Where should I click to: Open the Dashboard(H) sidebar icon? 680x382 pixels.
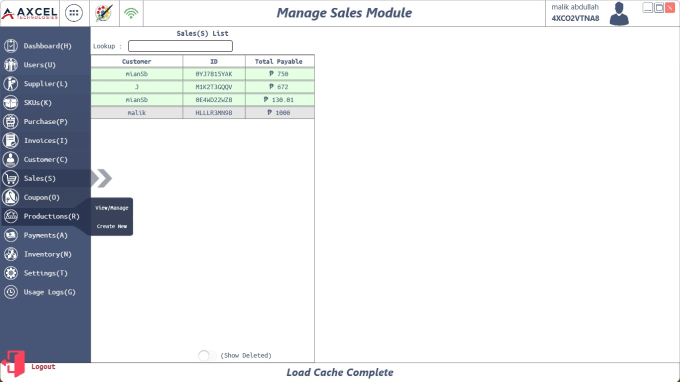11,46
